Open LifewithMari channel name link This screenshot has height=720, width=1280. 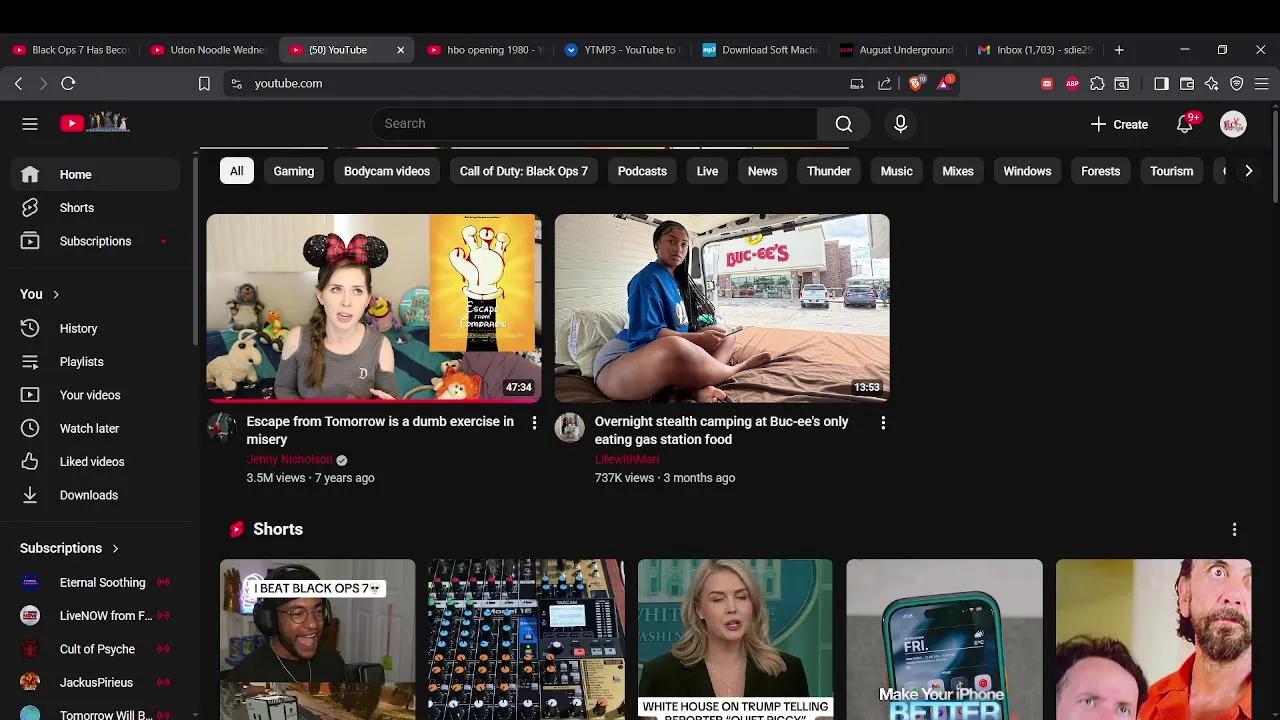point(626,459)
